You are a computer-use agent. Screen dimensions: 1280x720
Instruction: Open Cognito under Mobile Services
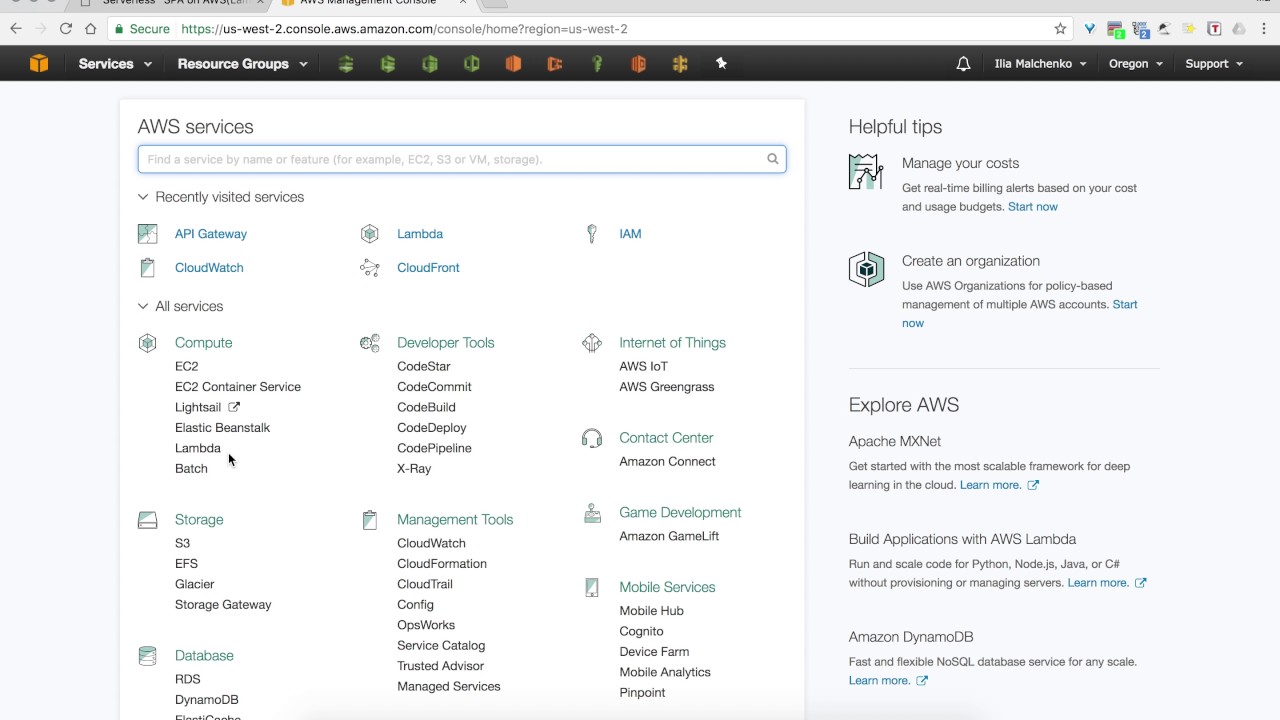click(641, 632)
